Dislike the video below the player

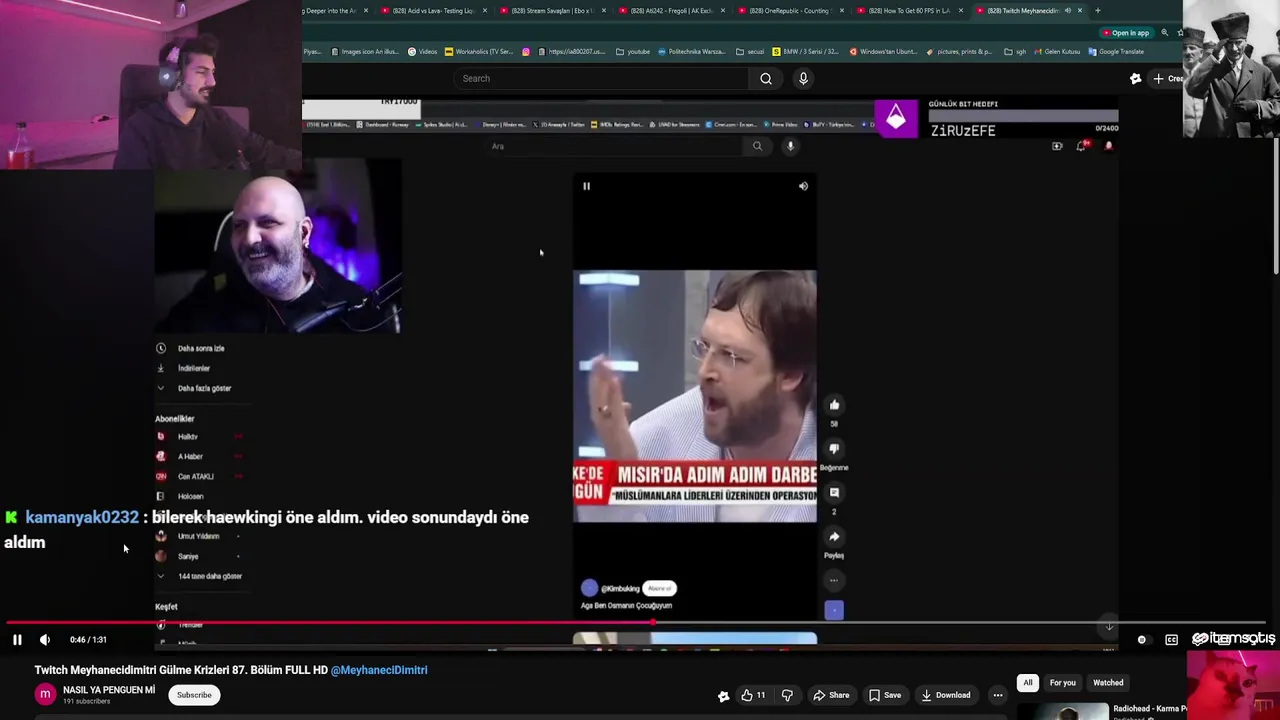787,695
